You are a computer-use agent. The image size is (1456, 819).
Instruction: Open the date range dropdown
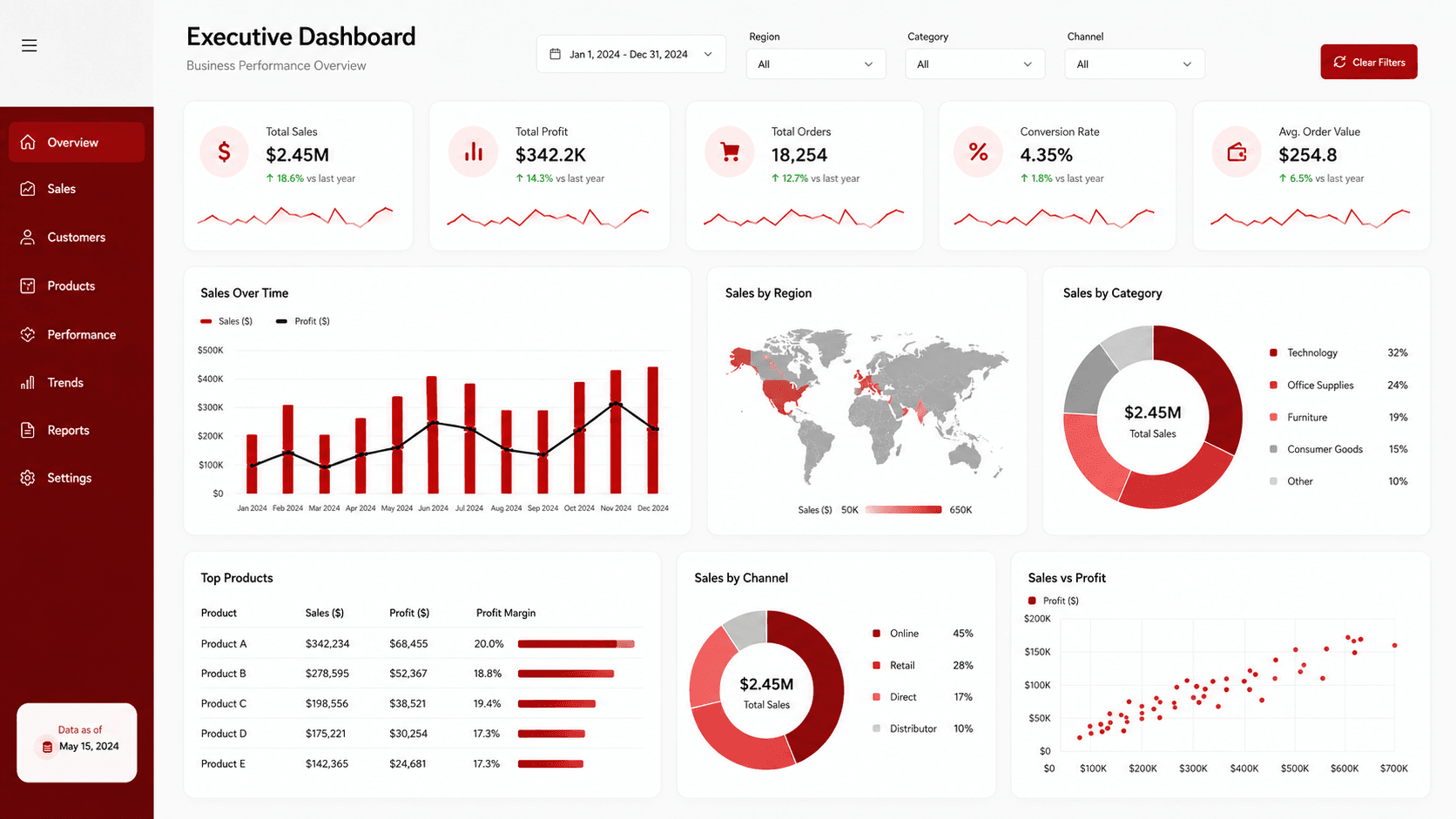[x=631, y=54]
